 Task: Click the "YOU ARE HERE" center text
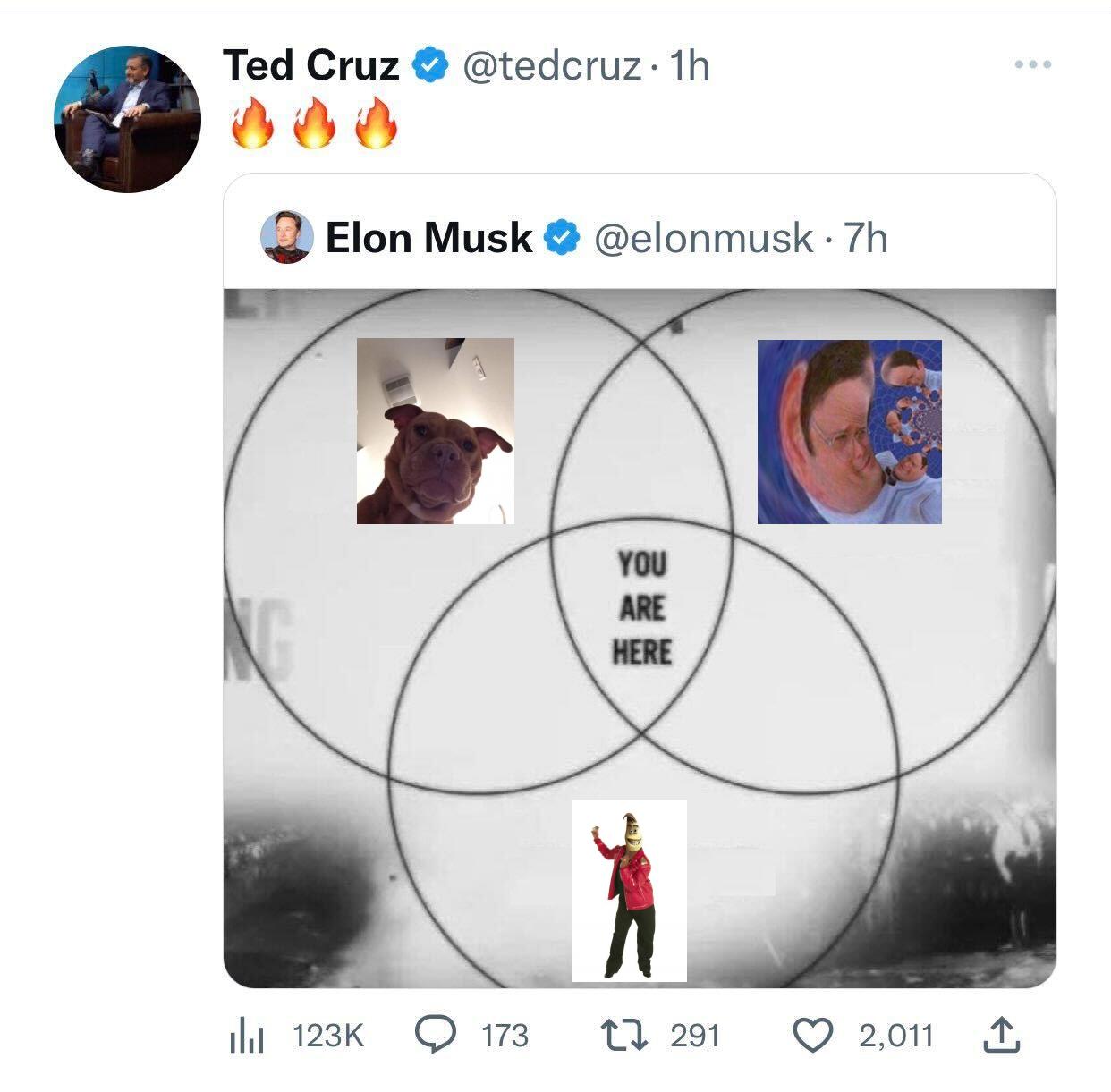pyautogui.click(x=642, y=608)
